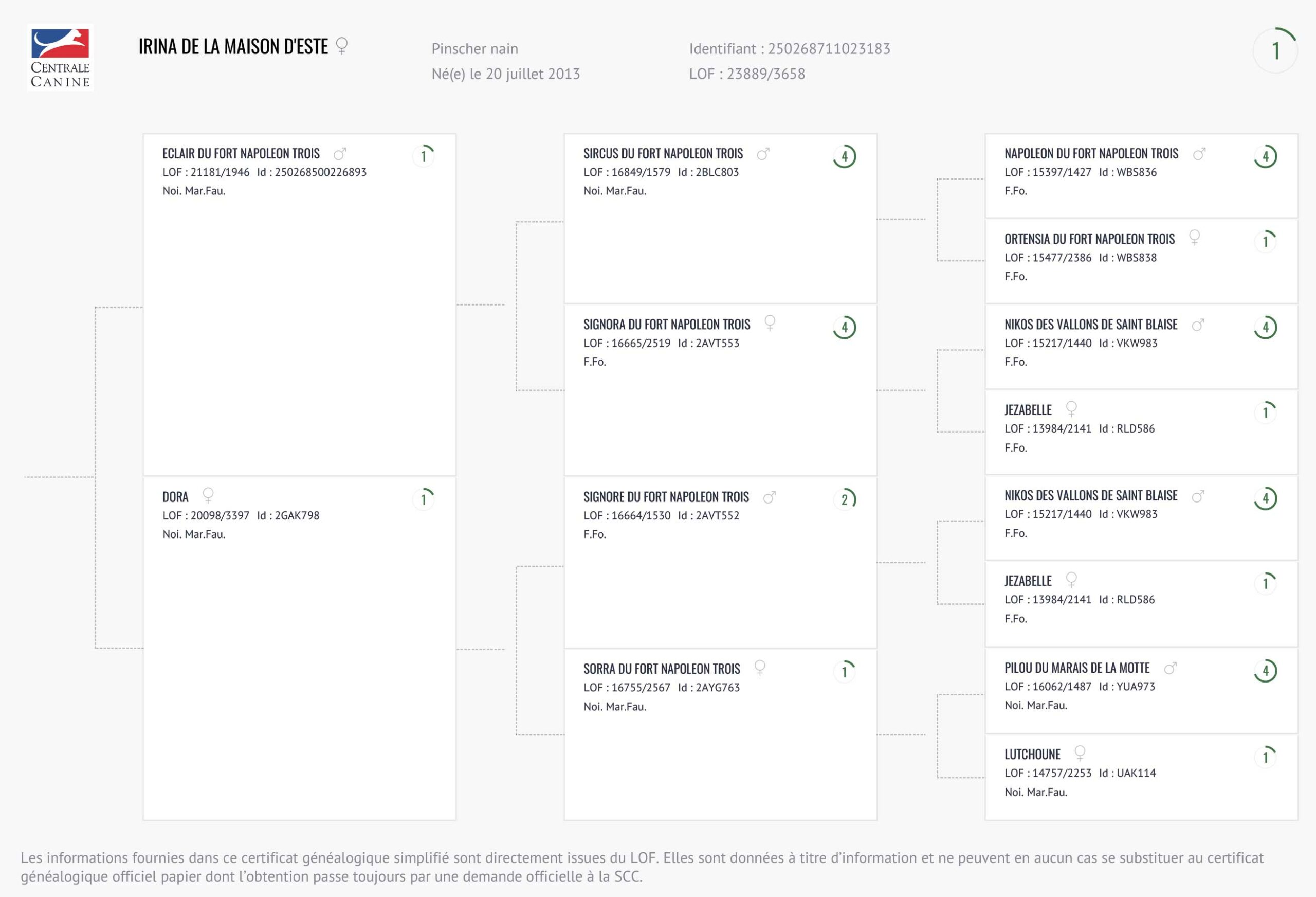Click the top-right circular badge numbered 1

pos(1275,51)
